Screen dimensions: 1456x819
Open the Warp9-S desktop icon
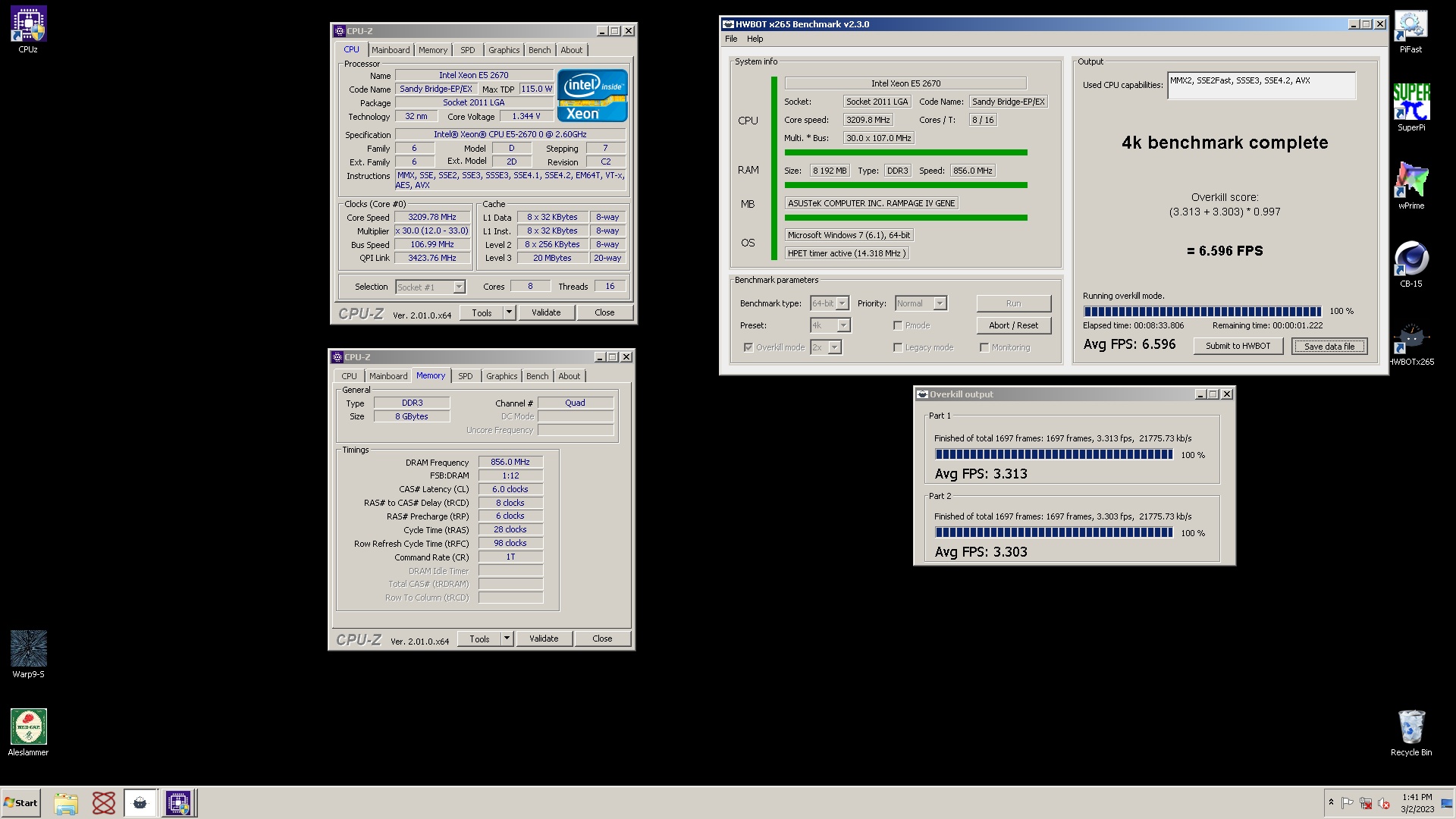coord(28,654)
